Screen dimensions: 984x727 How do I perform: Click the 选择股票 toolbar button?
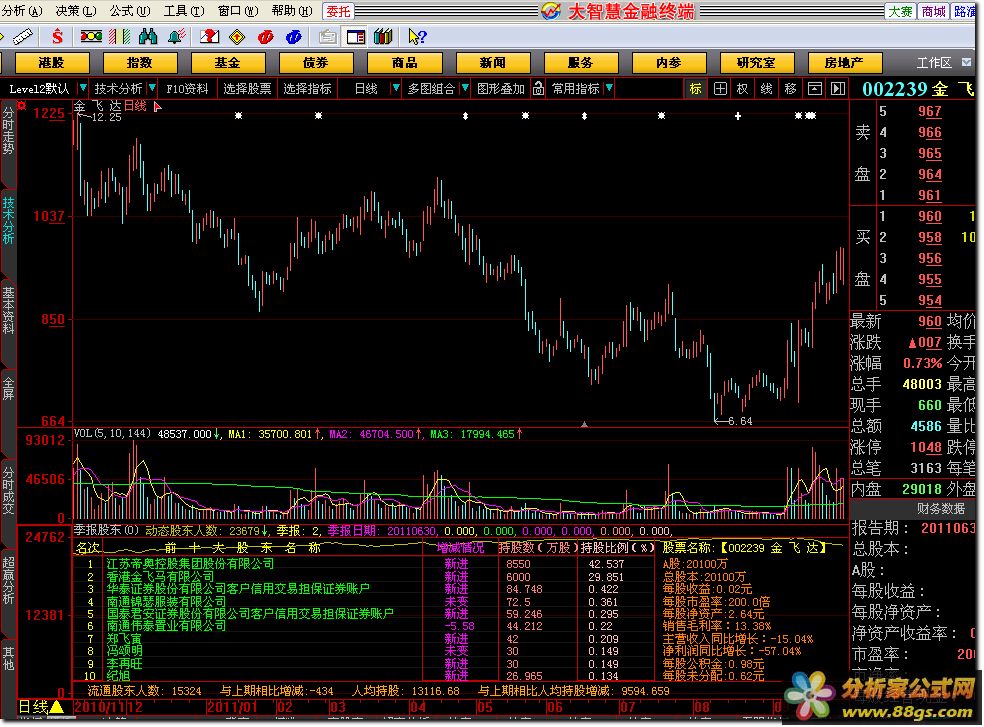point(247,89)
